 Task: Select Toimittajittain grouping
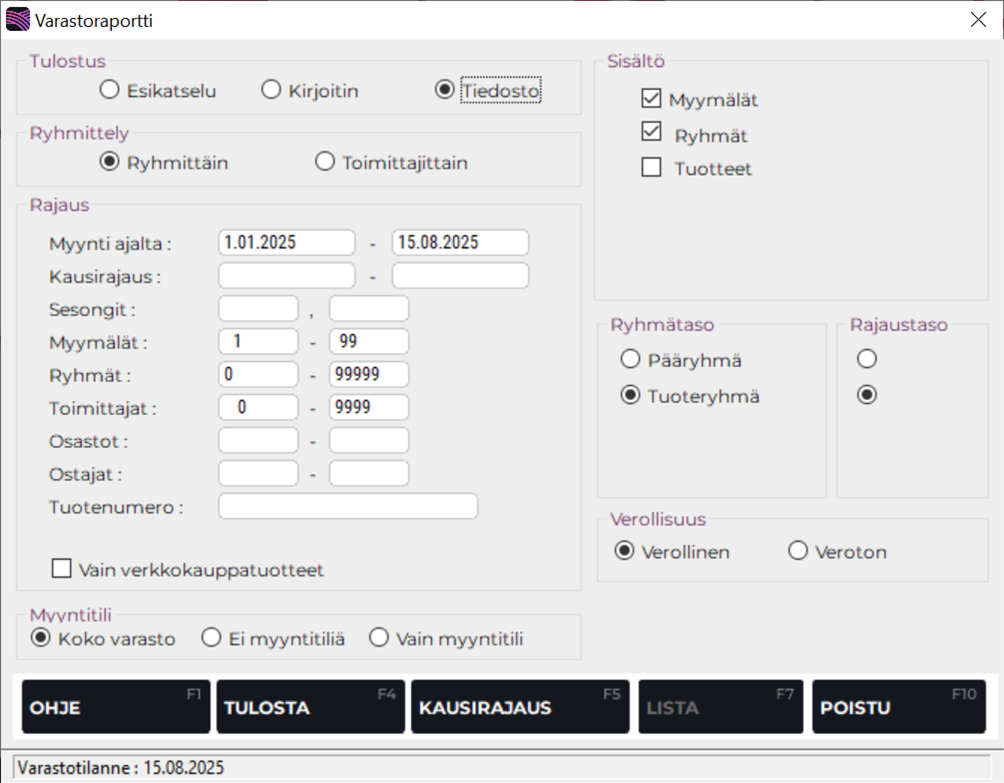324,161
